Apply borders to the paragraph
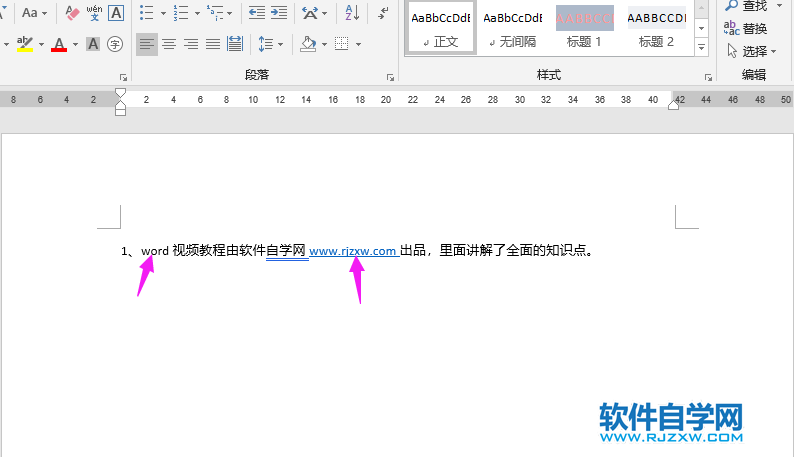The height and width of the screenshot is (457, 794). [x=342, y=44]
